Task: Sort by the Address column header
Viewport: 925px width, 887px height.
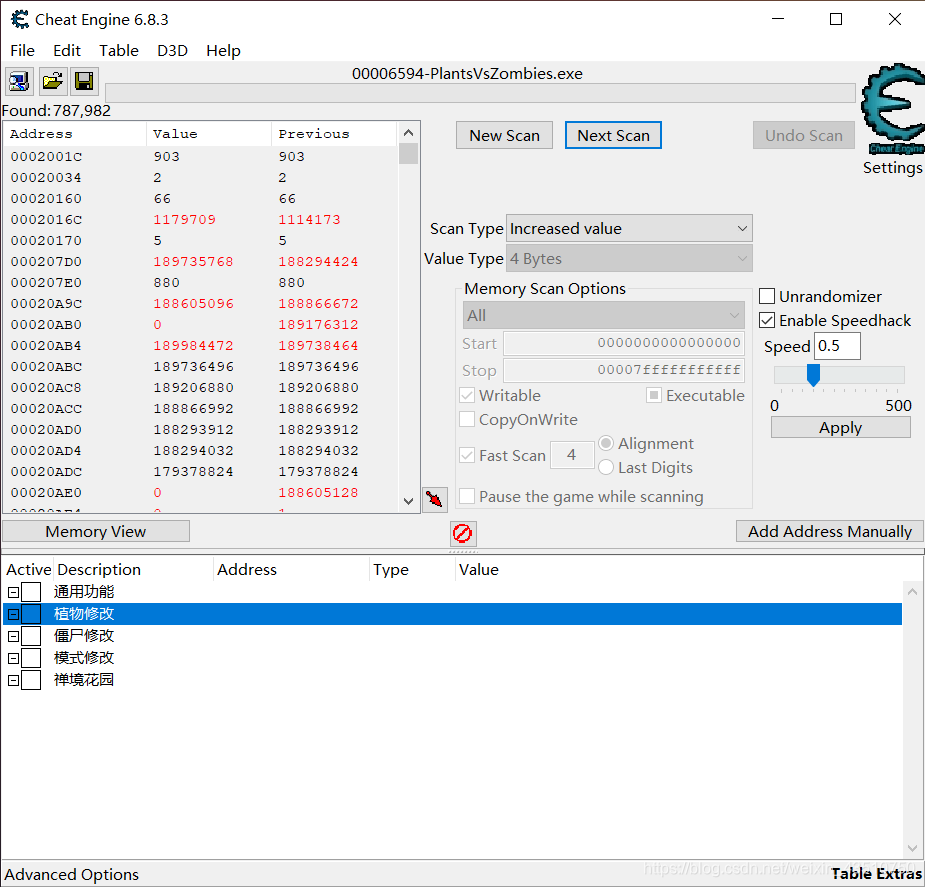Action: tap(75, 134)
